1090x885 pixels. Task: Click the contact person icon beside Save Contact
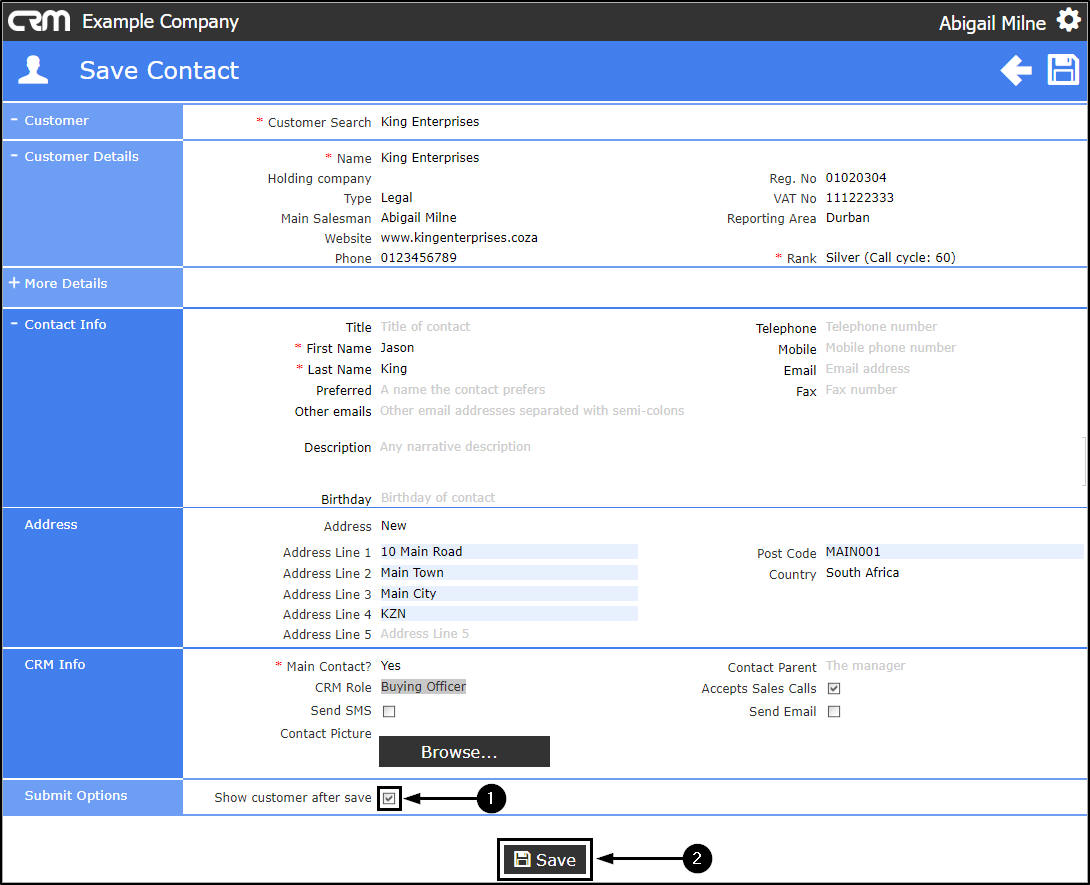pyautogui.click(x=34, y=71)
